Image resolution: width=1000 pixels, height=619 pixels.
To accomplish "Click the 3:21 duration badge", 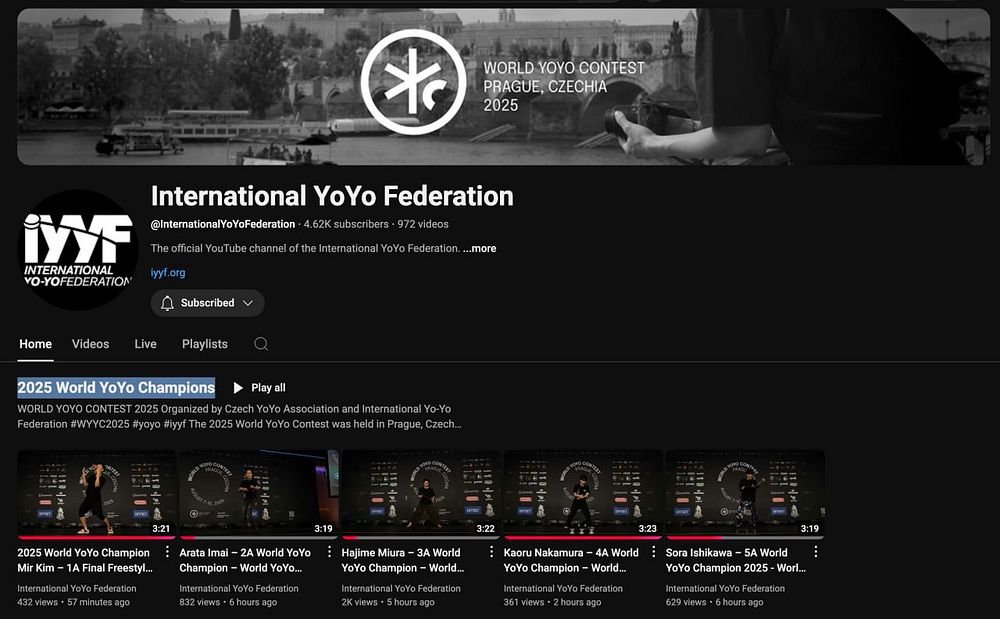I will click(161, 528).
